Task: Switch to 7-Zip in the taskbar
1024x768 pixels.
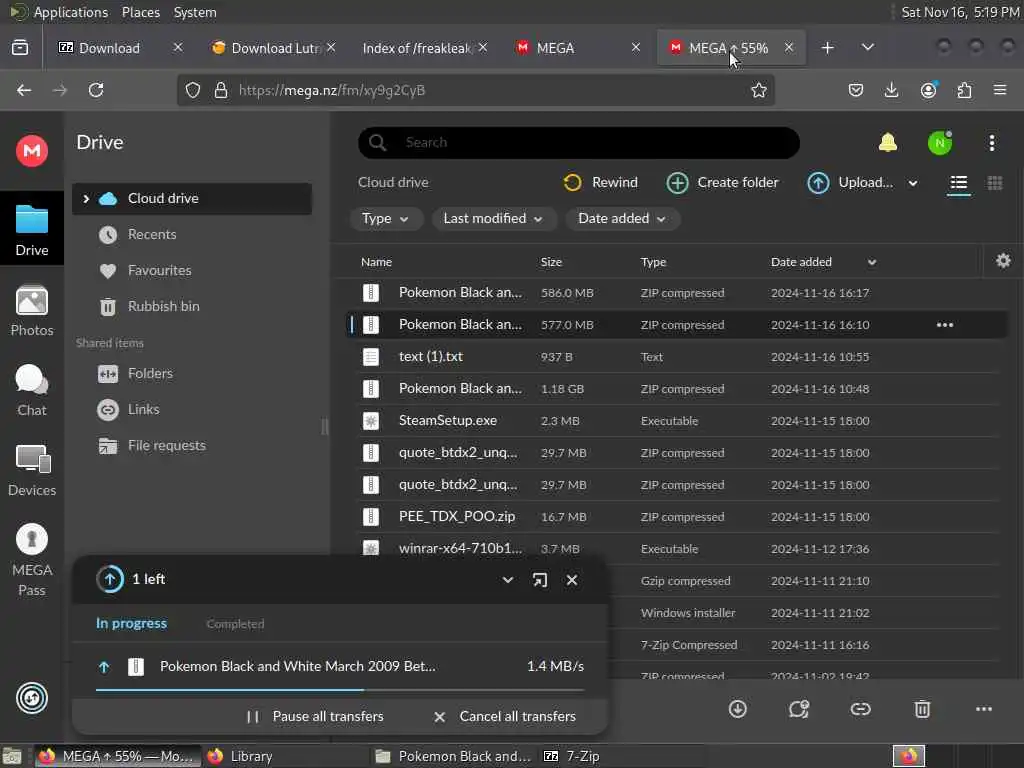Action: coord(571,756)
